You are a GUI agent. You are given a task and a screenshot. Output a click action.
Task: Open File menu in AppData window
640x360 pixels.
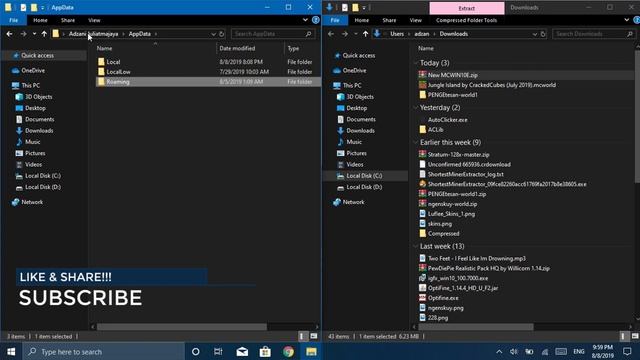[13, 20]
